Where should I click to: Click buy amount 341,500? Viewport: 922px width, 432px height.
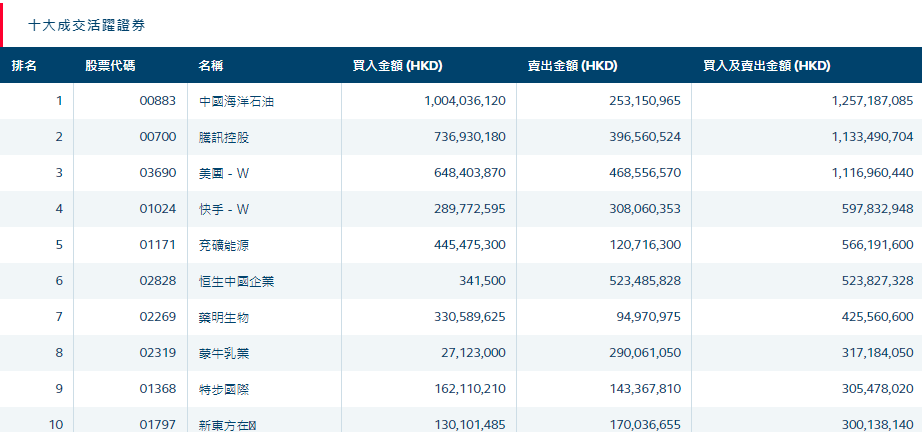[482, 281]
